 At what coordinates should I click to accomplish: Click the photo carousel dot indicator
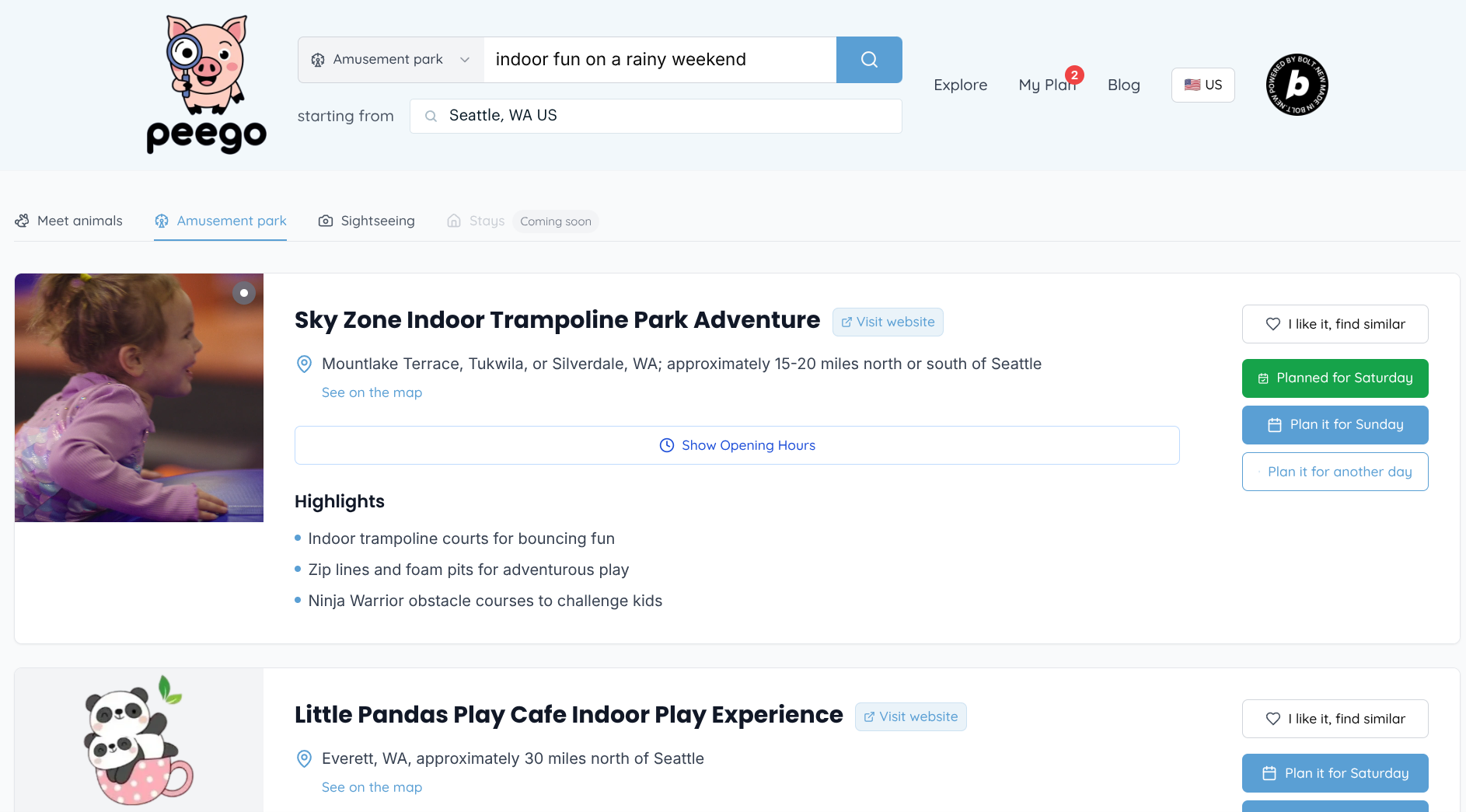coord(244,293)
